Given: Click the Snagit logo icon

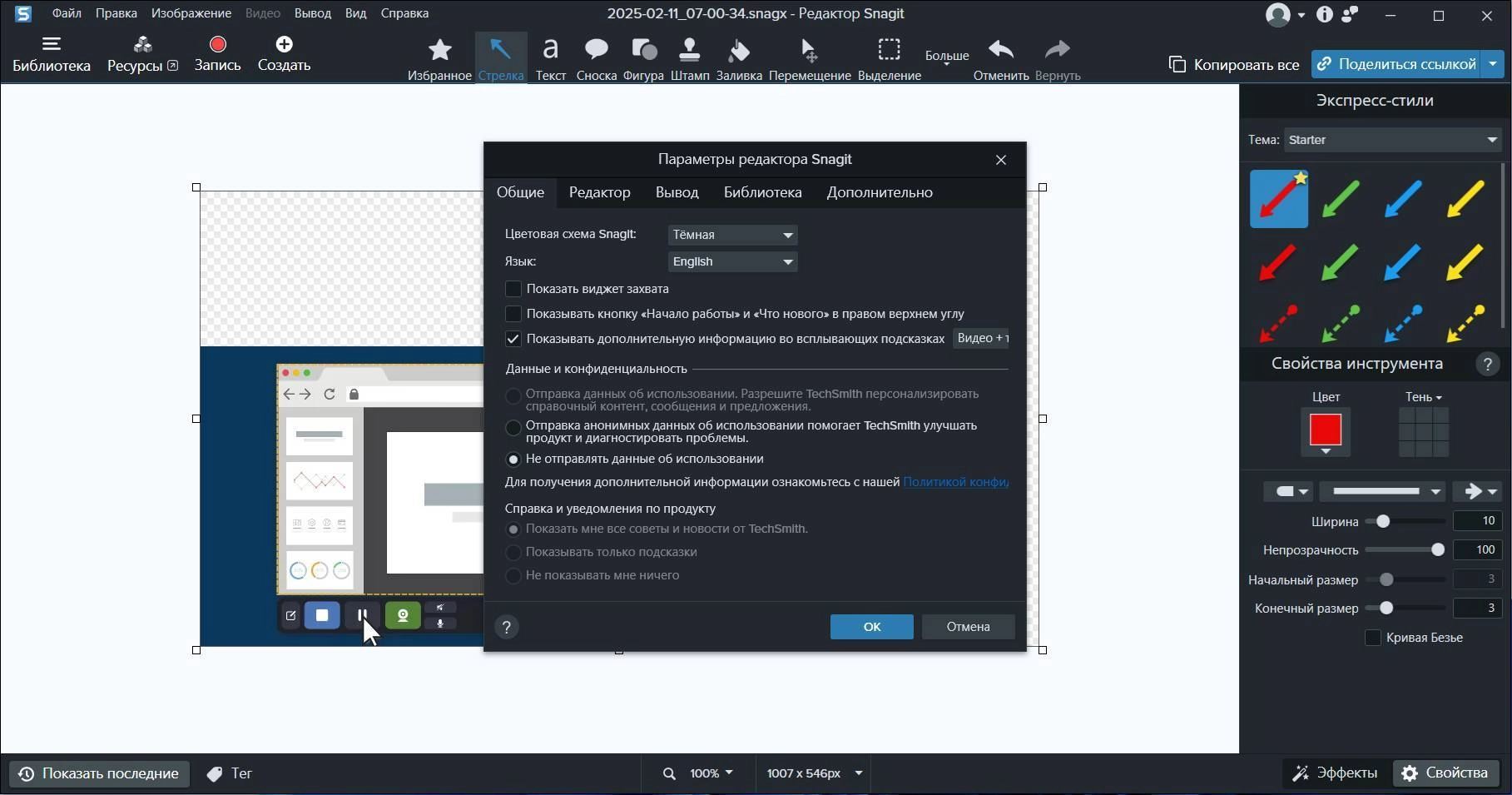Looking at the screenshot, I should coord(23,13).
